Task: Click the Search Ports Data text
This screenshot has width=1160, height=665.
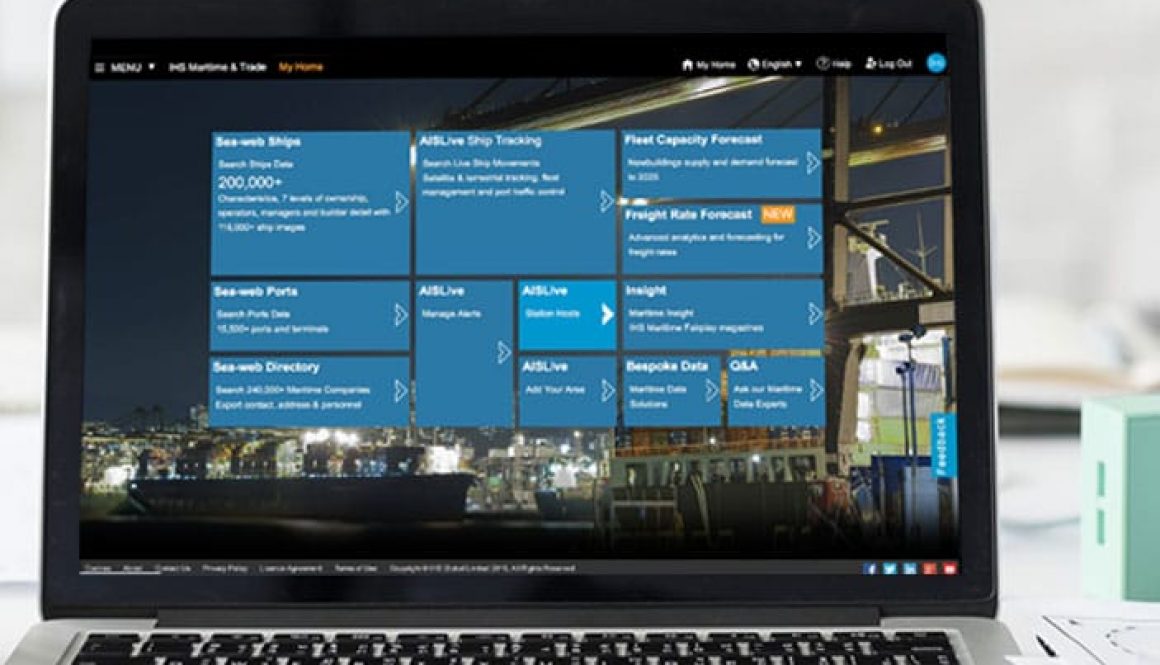Action: coord(253,314)
